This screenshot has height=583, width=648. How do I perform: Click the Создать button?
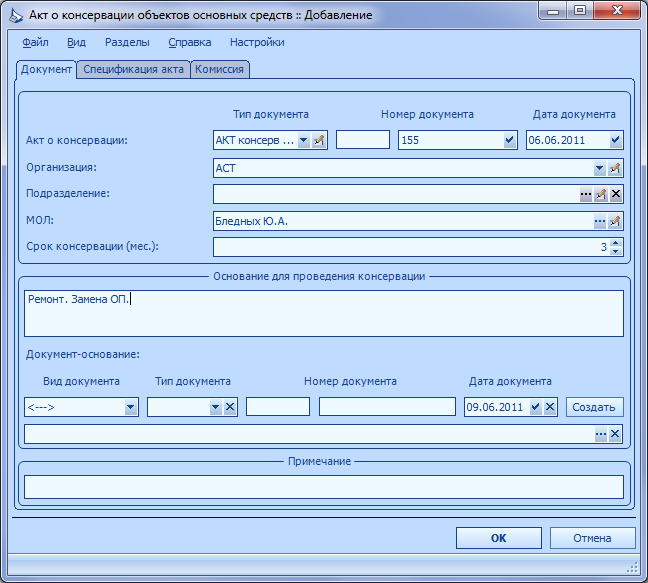[594, 407]
